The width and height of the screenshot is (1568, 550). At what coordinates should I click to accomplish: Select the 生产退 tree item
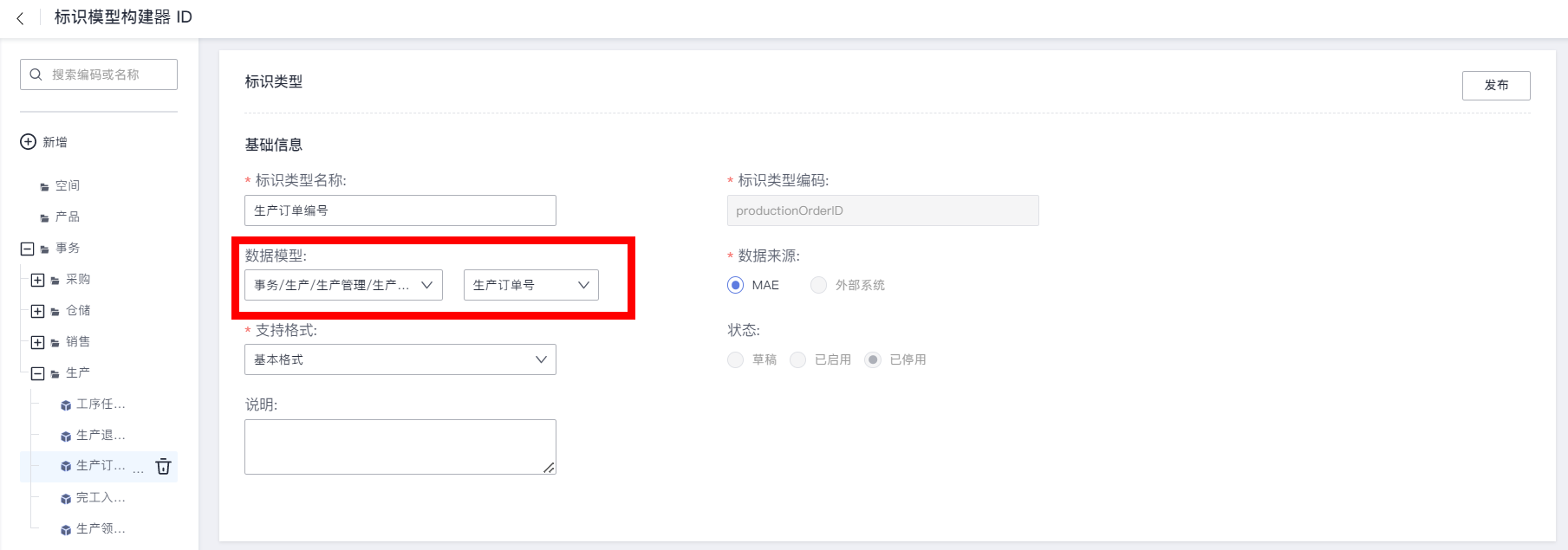pyautogui.click(x=100, y=435)
